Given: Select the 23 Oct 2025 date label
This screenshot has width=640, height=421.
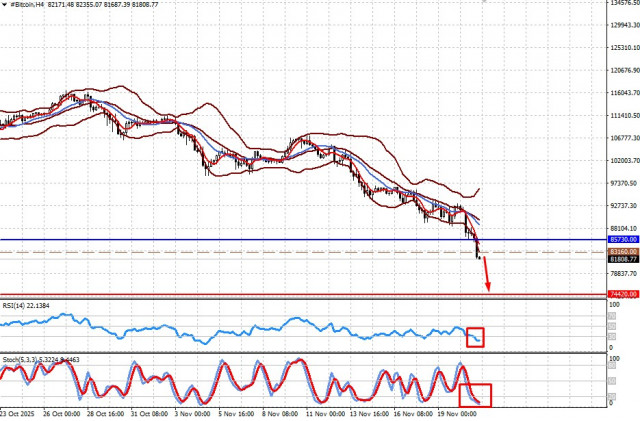Looking at the screenshot, I should click(x=18, y=414).
